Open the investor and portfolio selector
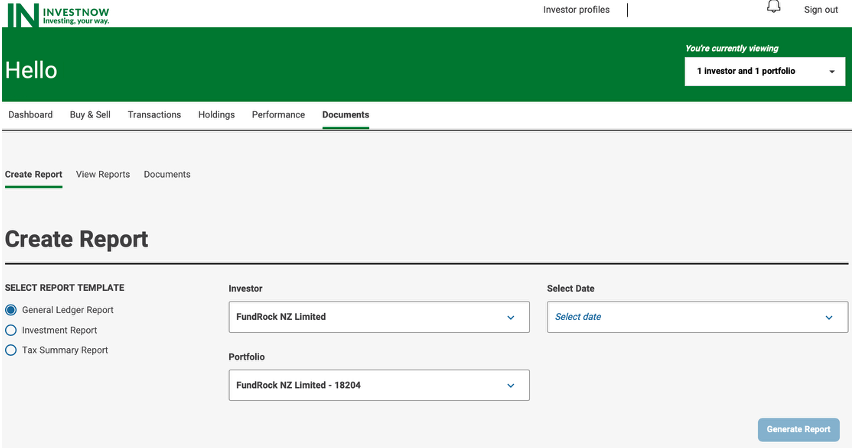The height and width of the screenshot is (448, 853). 765,71
